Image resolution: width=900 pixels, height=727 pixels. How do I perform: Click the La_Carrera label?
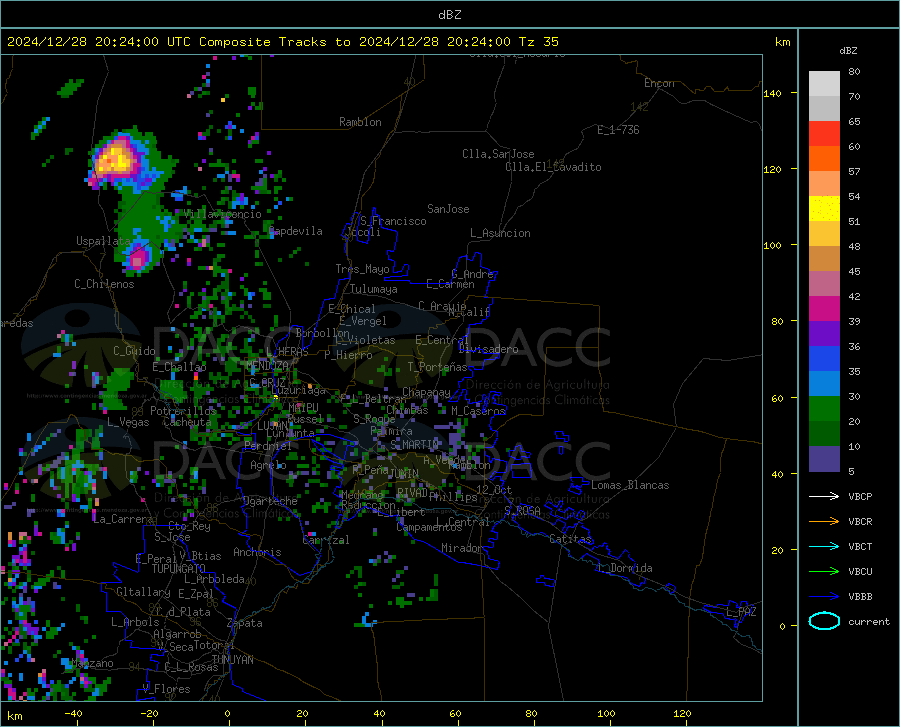click(123, 519)
